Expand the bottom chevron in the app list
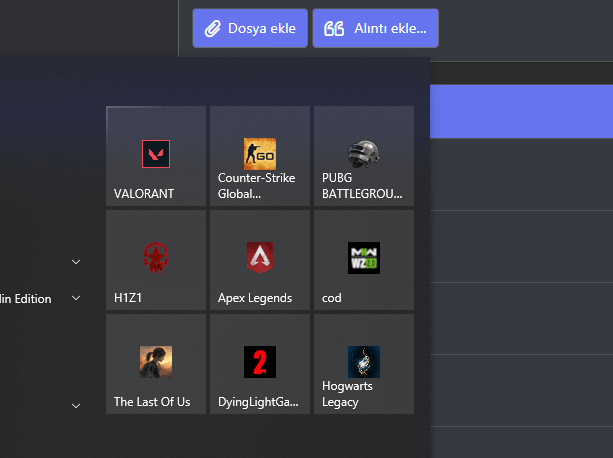 [x=76, y=406]
